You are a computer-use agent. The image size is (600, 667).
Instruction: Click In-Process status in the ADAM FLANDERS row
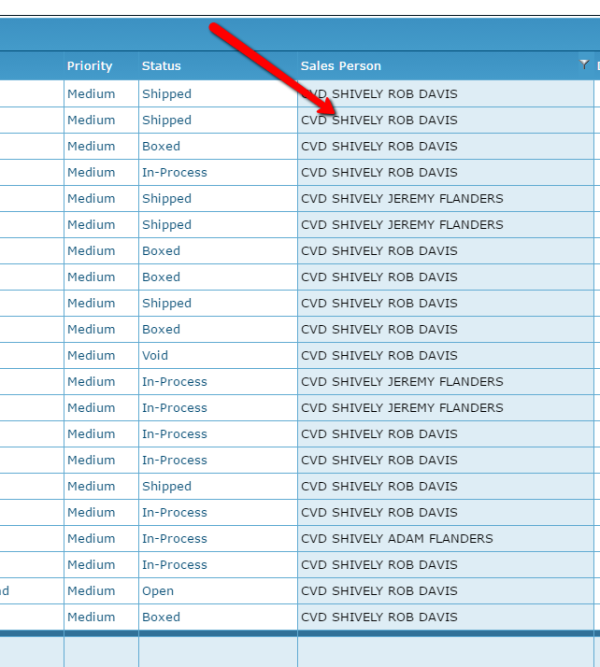(218, 539)
